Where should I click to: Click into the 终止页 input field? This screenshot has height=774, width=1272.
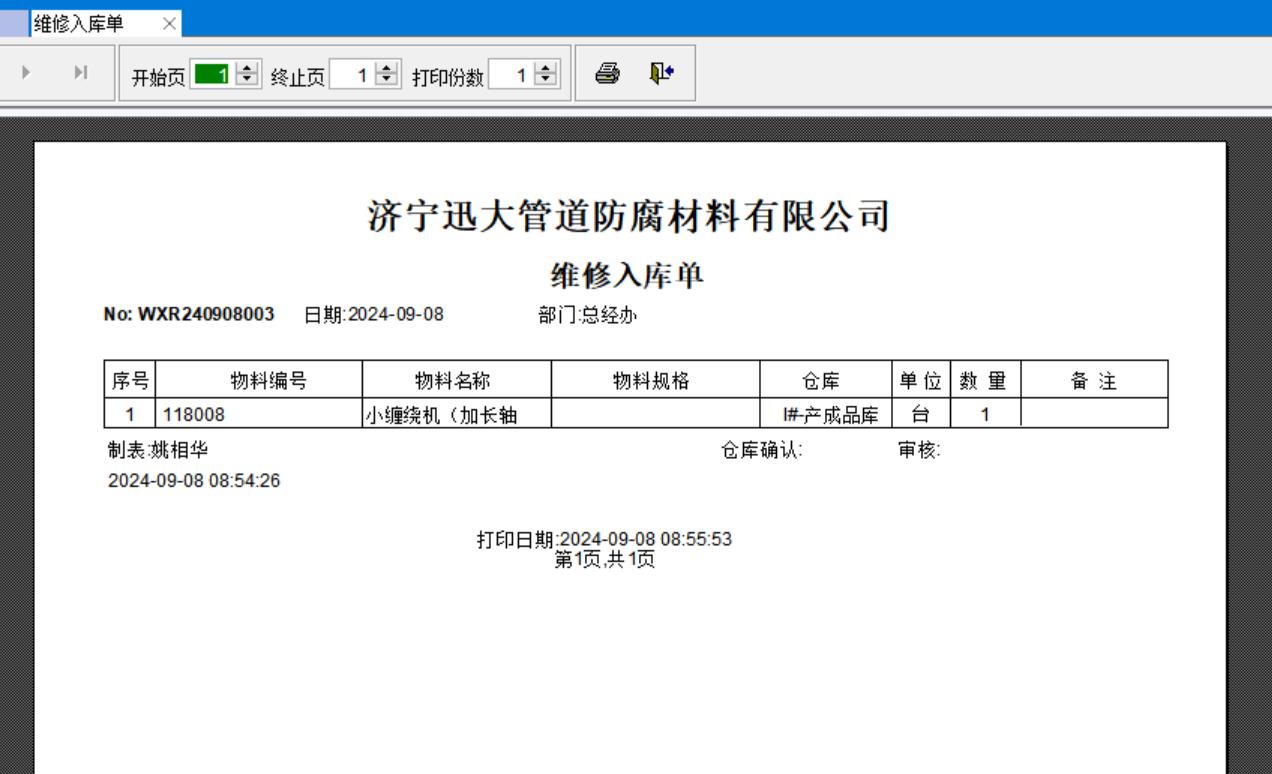(354, 74)
